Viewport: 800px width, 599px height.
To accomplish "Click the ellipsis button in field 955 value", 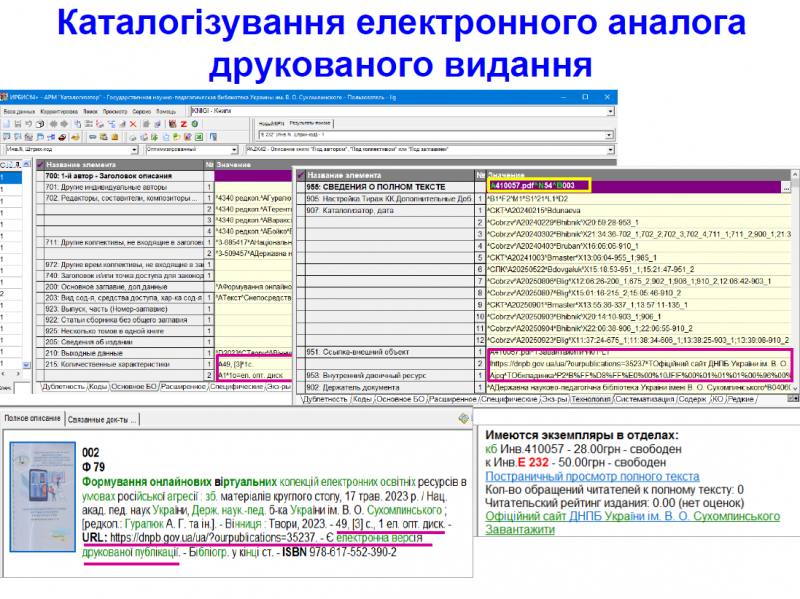I will coord(786,186).
